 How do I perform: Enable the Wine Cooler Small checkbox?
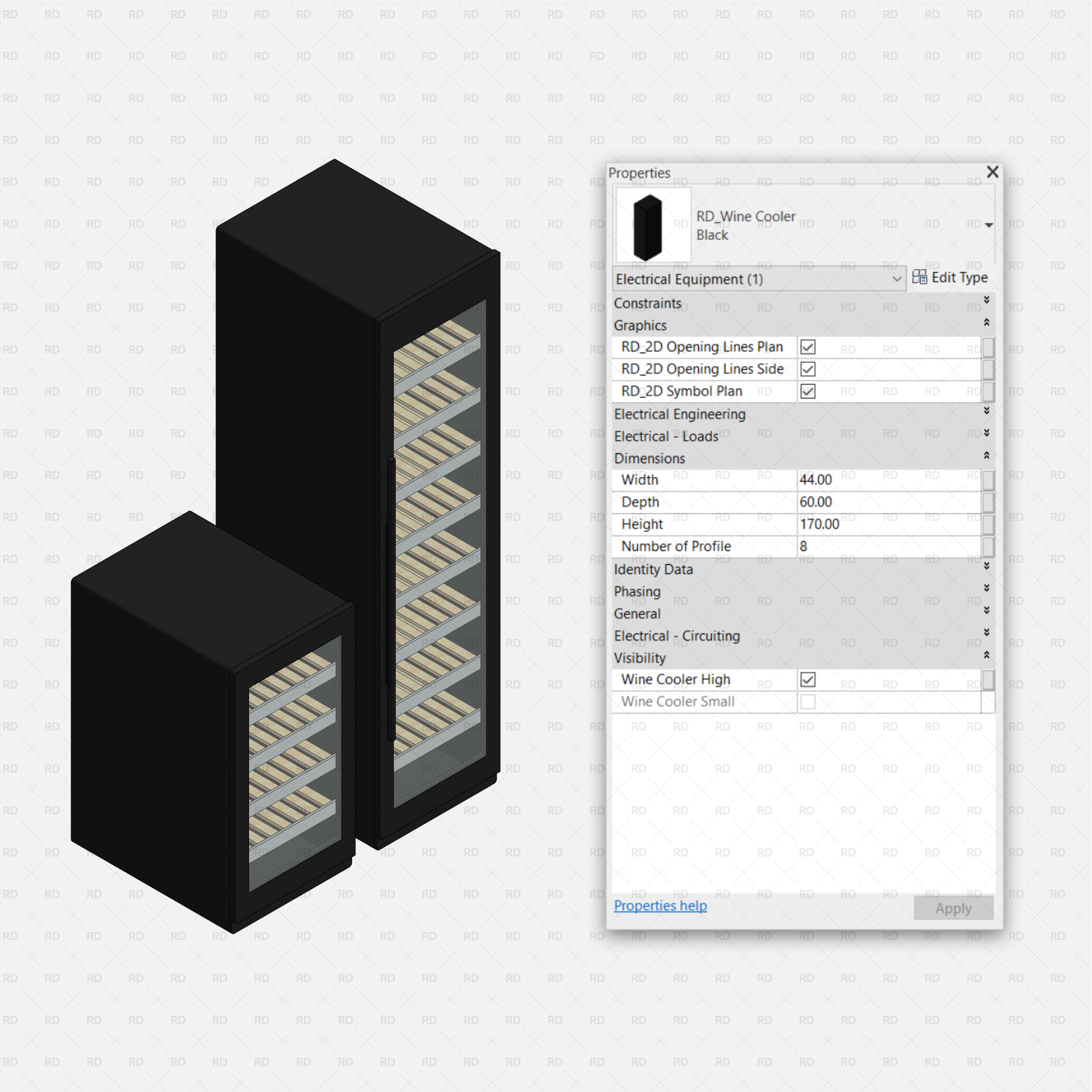[x=807, y=701]
